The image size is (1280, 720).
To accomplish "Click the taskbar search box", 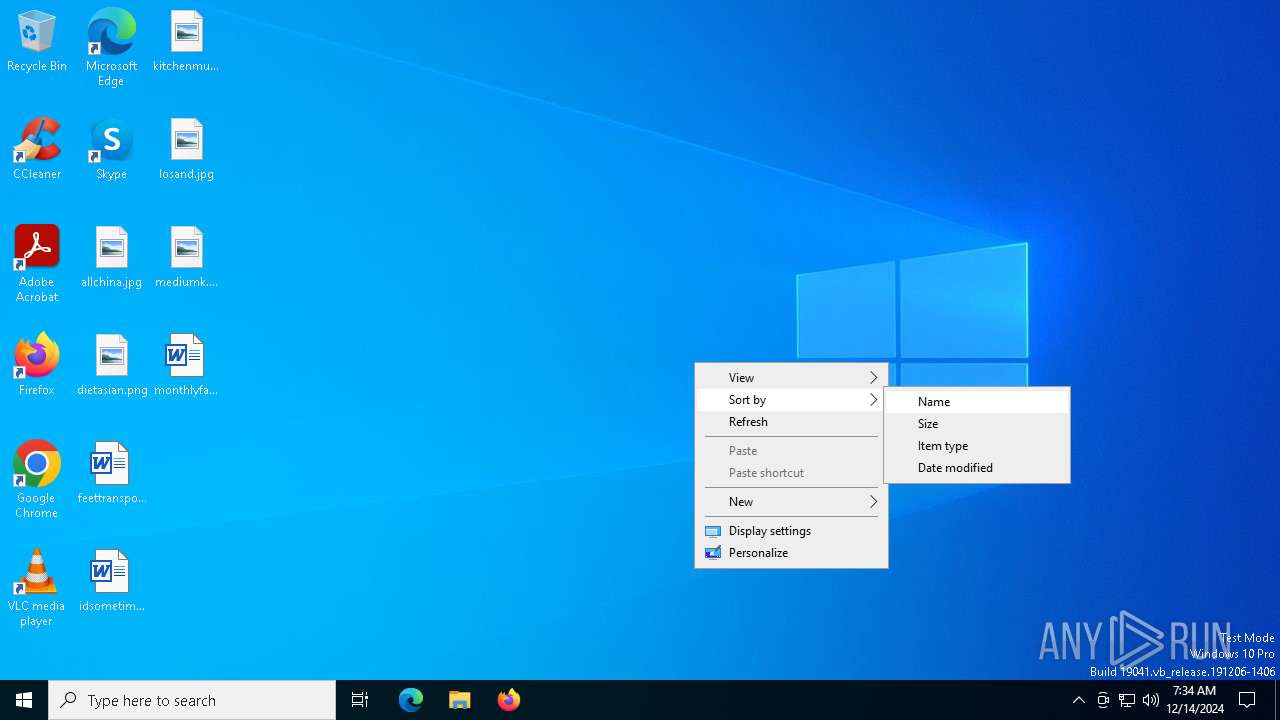I will (x=192, y=700).
